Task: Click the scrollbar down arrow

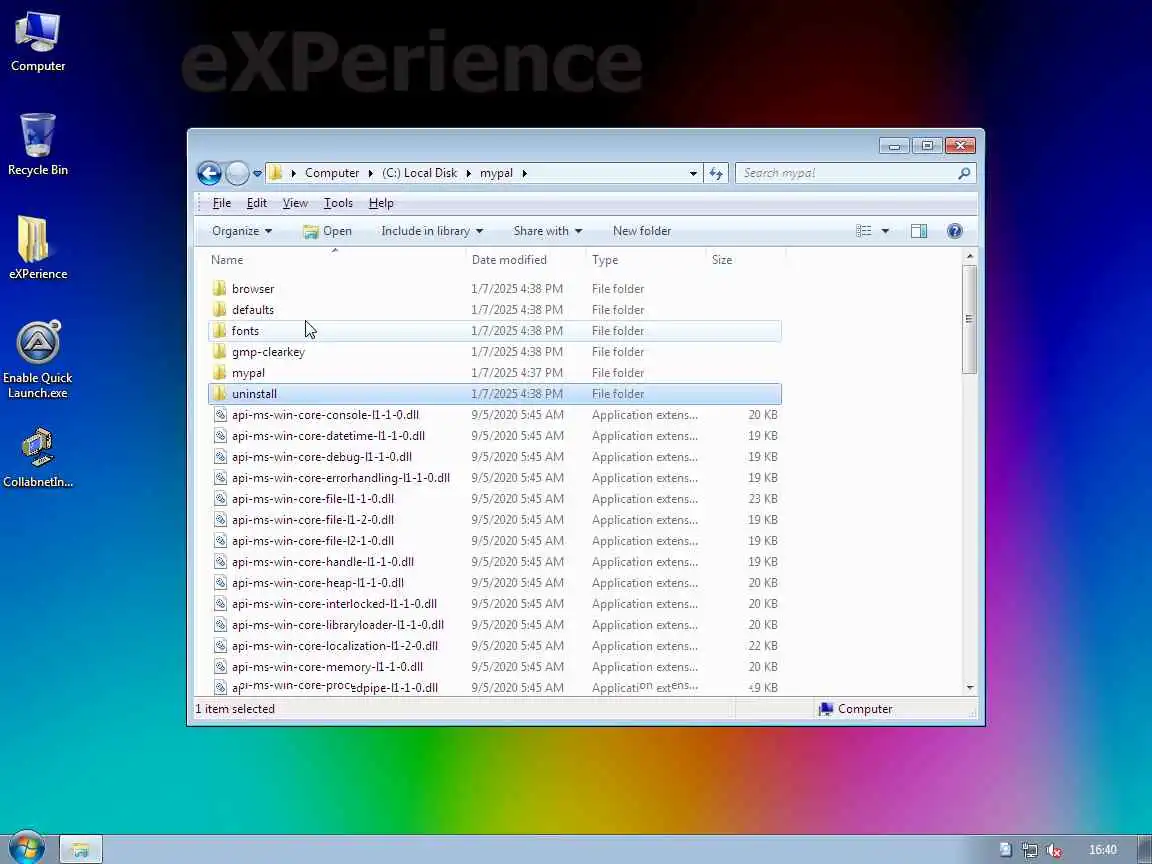Action: click(x=970, y=688)
